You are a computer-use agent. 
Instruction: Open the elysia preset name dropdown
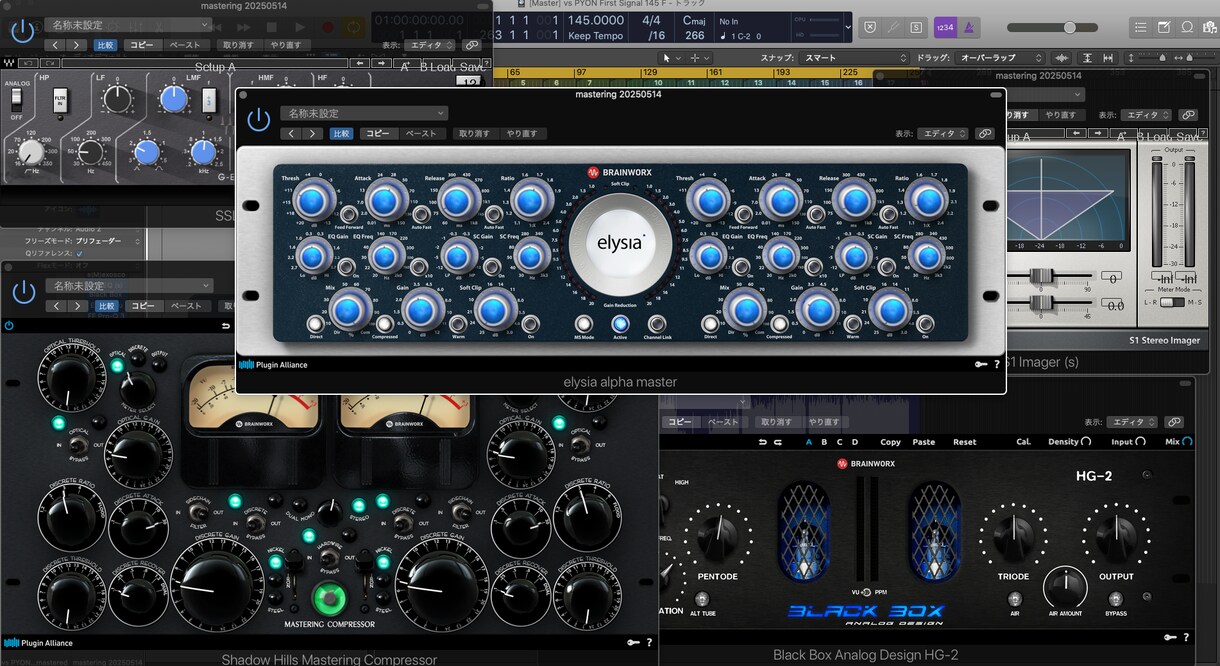363,113
